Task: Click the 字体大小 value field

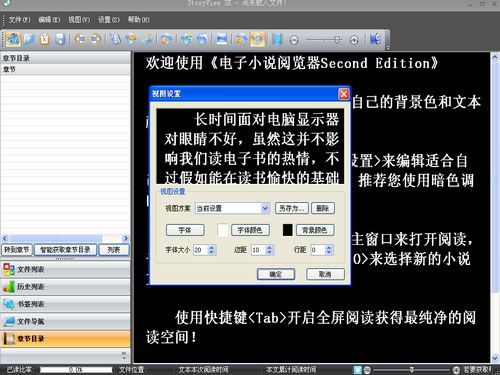Action: click(x=201, y=250)
